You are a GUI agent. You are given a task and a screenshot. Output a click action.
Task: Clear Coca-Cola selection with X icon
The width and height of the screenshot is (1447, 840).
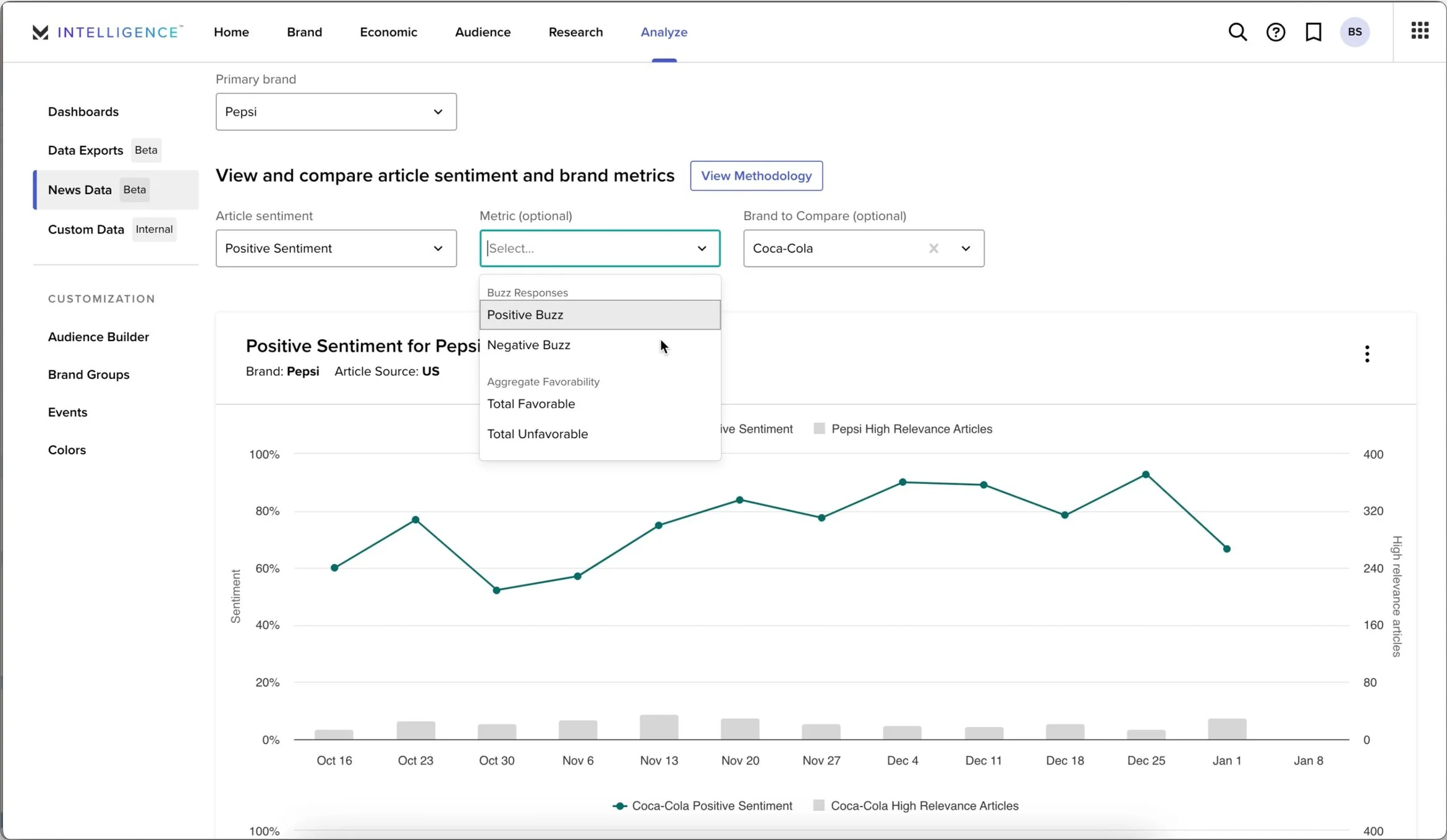pos(933,248)
